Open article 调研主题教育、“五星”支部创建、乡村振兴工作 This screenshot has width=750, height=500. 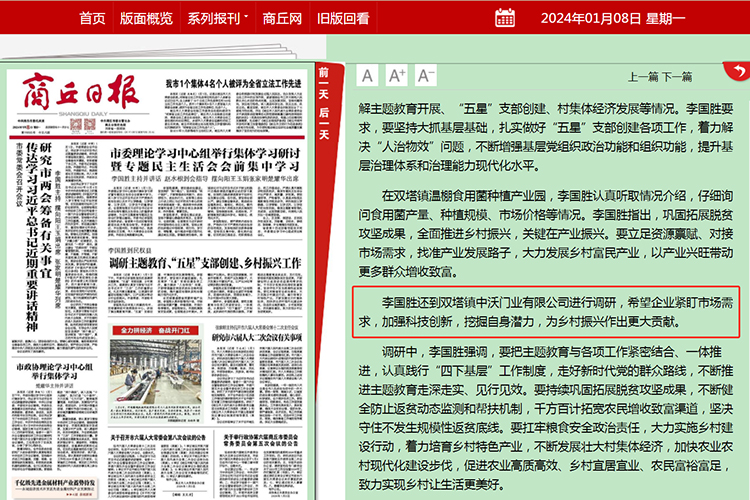point(205,263)
